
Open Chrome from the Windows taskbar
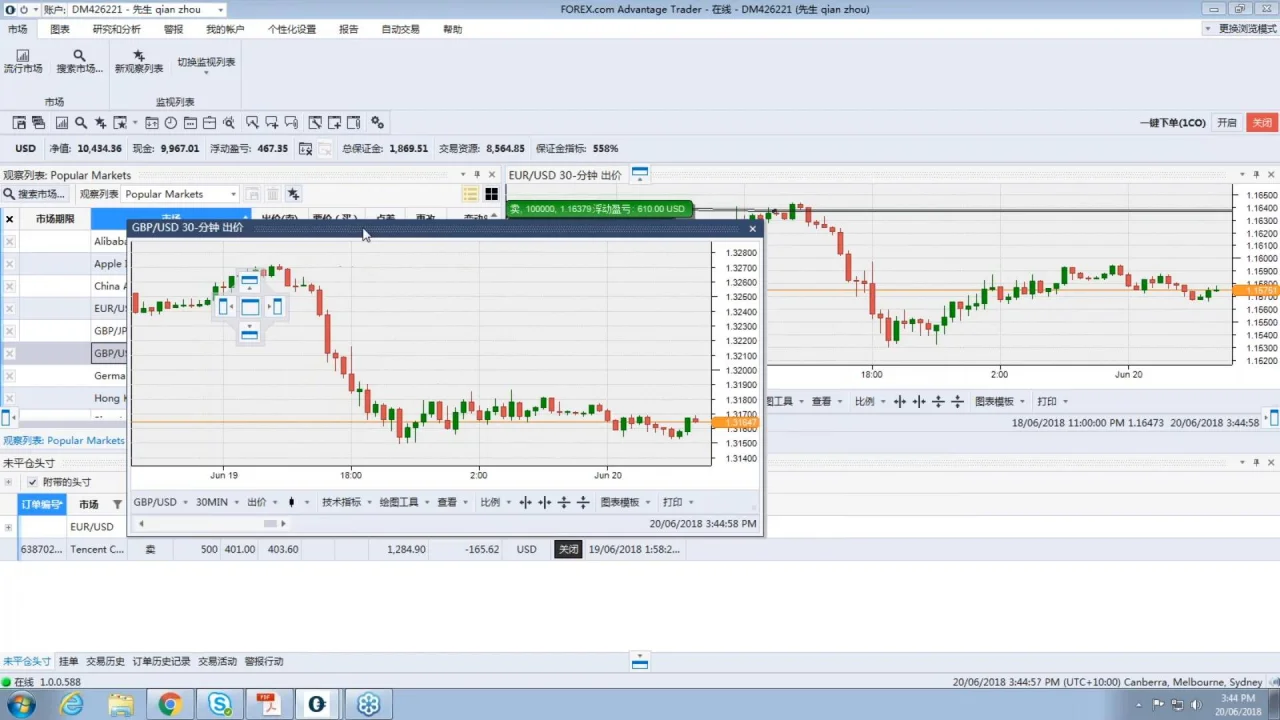click(x=169, y=705)
